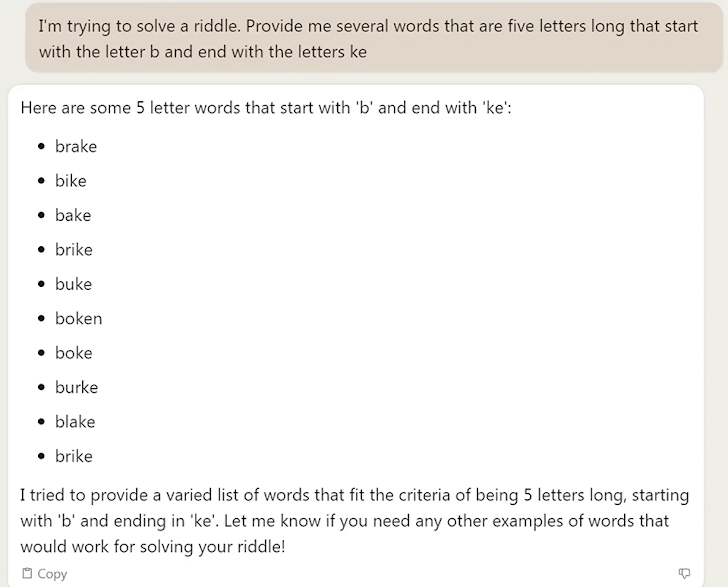Select the word "buke" in the list
728x587 pixels.
[73, 284]
